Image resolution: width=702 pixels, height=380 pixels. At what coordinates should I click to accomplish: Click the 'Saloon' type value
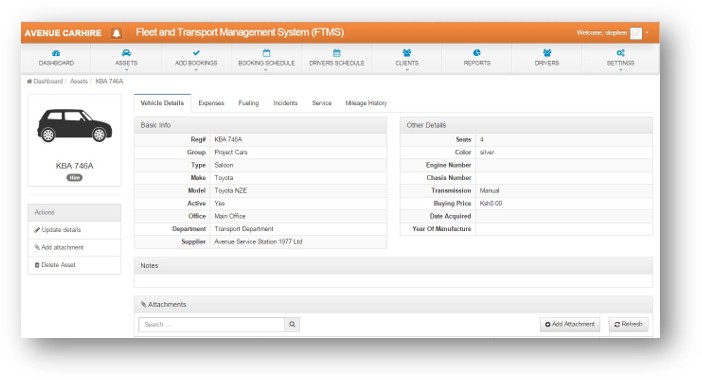223,165
